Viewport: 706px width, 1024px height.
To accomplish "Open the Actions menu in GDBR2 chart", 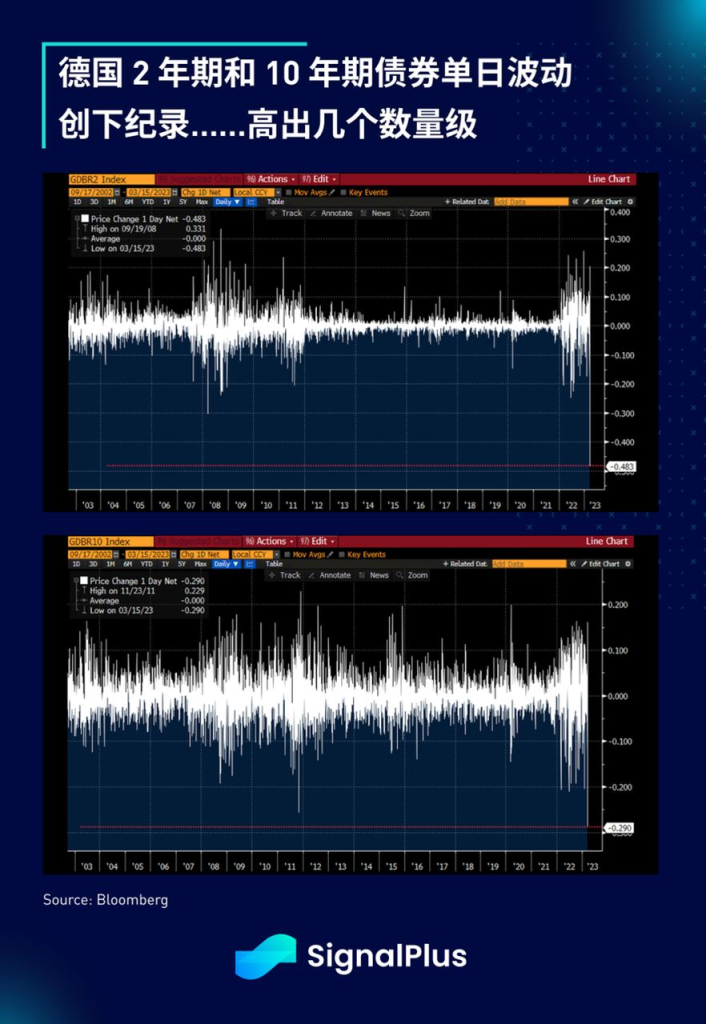I will [x=272, y=179].
